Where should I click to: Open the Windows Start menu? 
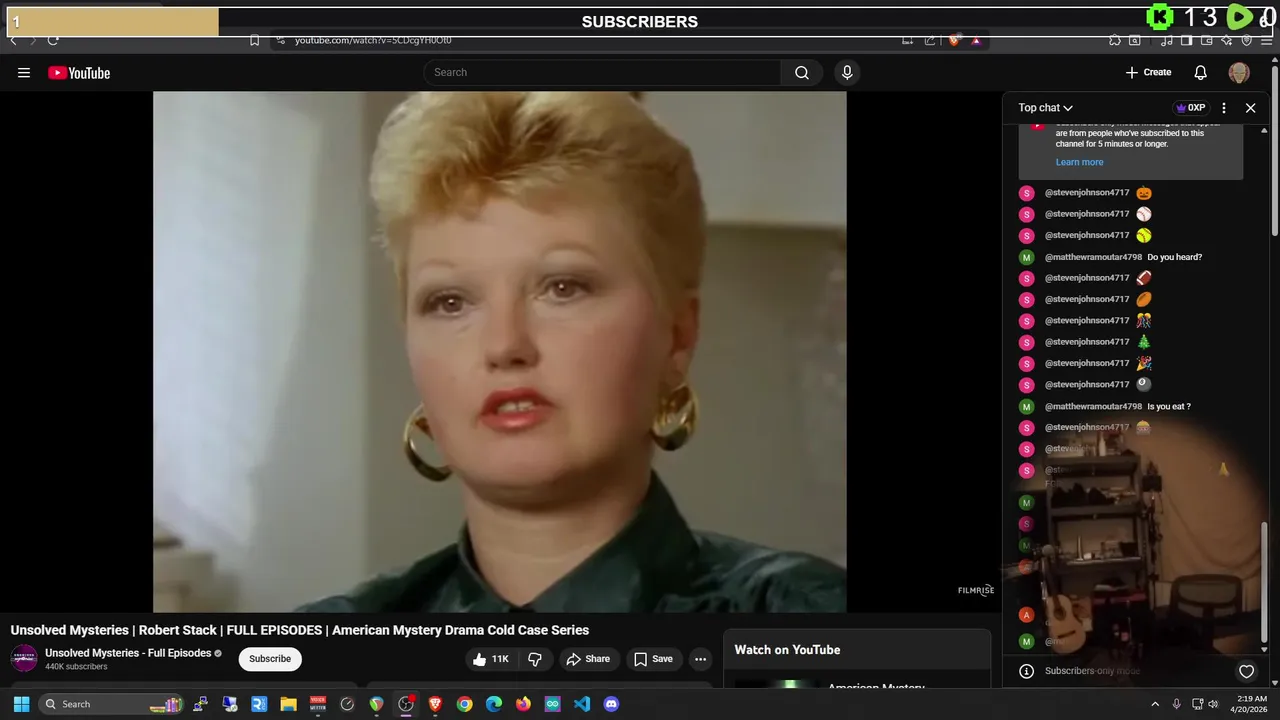[x=21, y=704]
